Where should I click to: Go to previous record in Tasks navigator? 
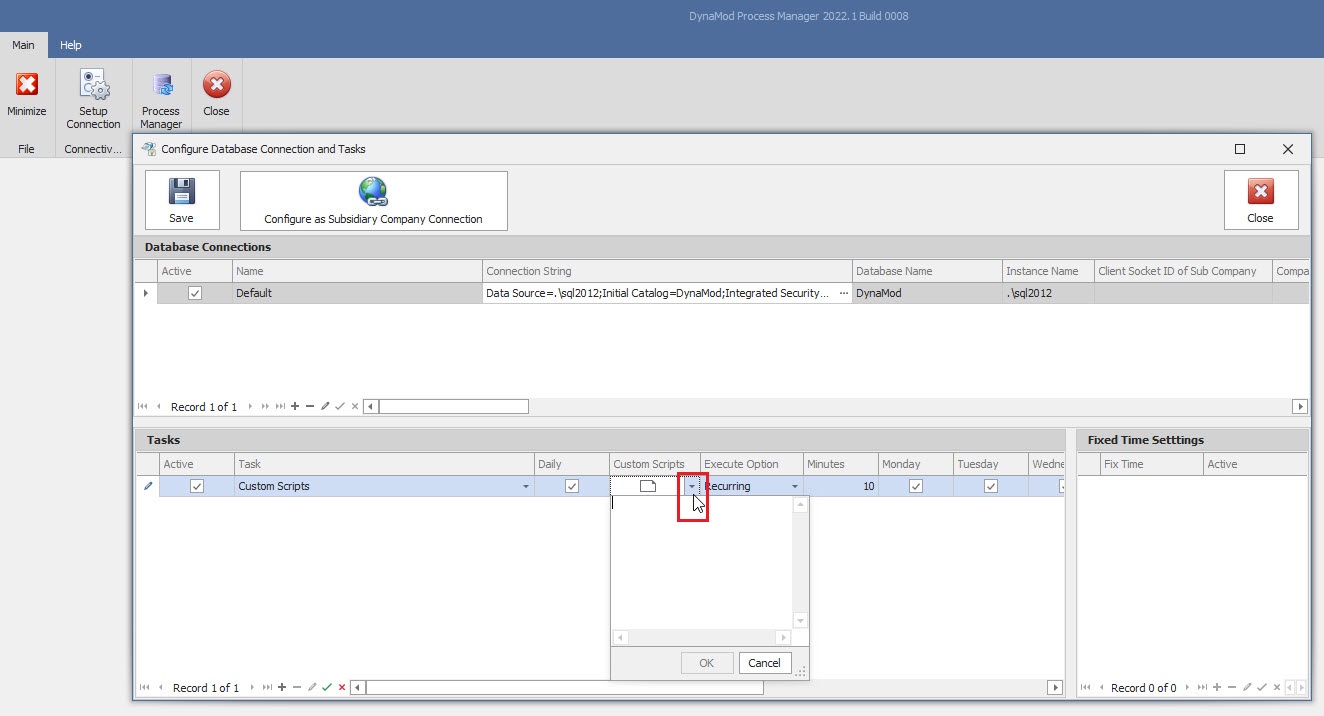160,688
